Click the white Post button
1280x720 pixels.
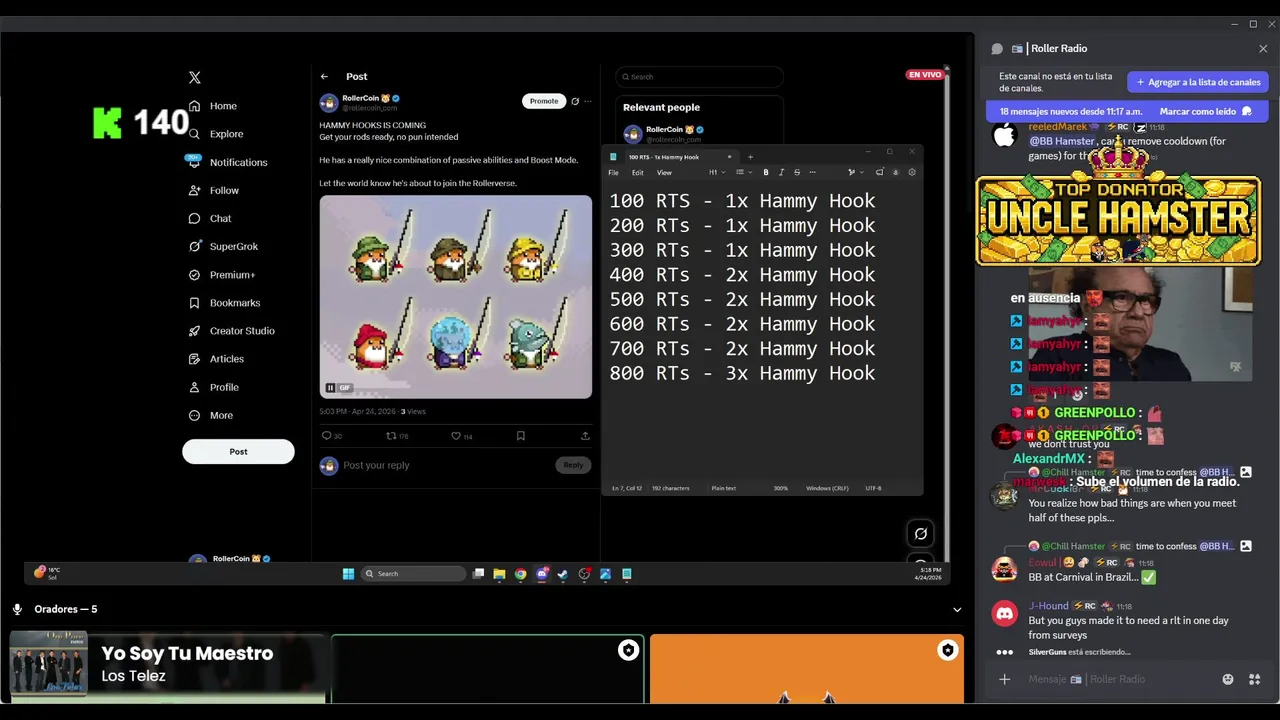238,451
